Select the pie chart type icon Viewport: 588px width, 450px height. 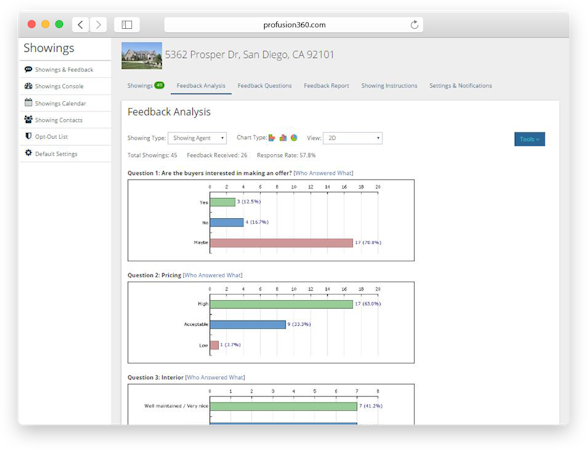[294, 138]
